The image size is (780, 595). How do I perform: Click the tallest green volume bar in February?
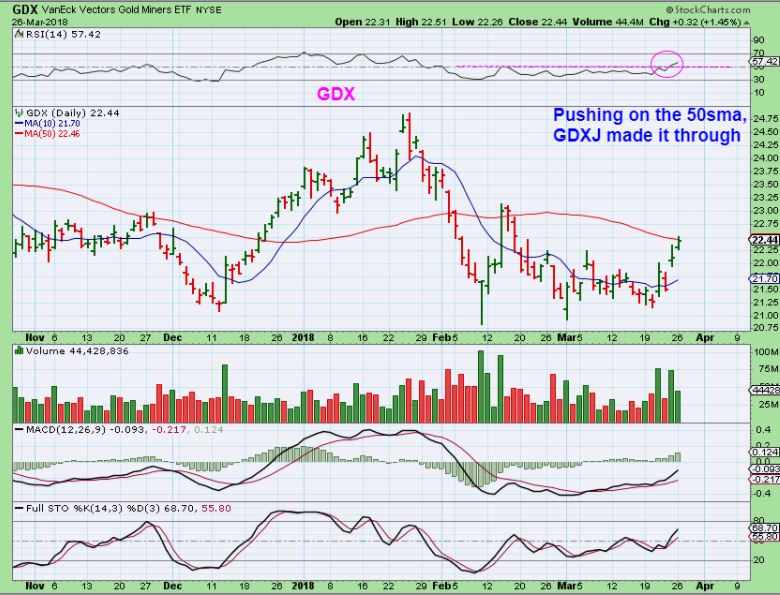tap(481, 387)
